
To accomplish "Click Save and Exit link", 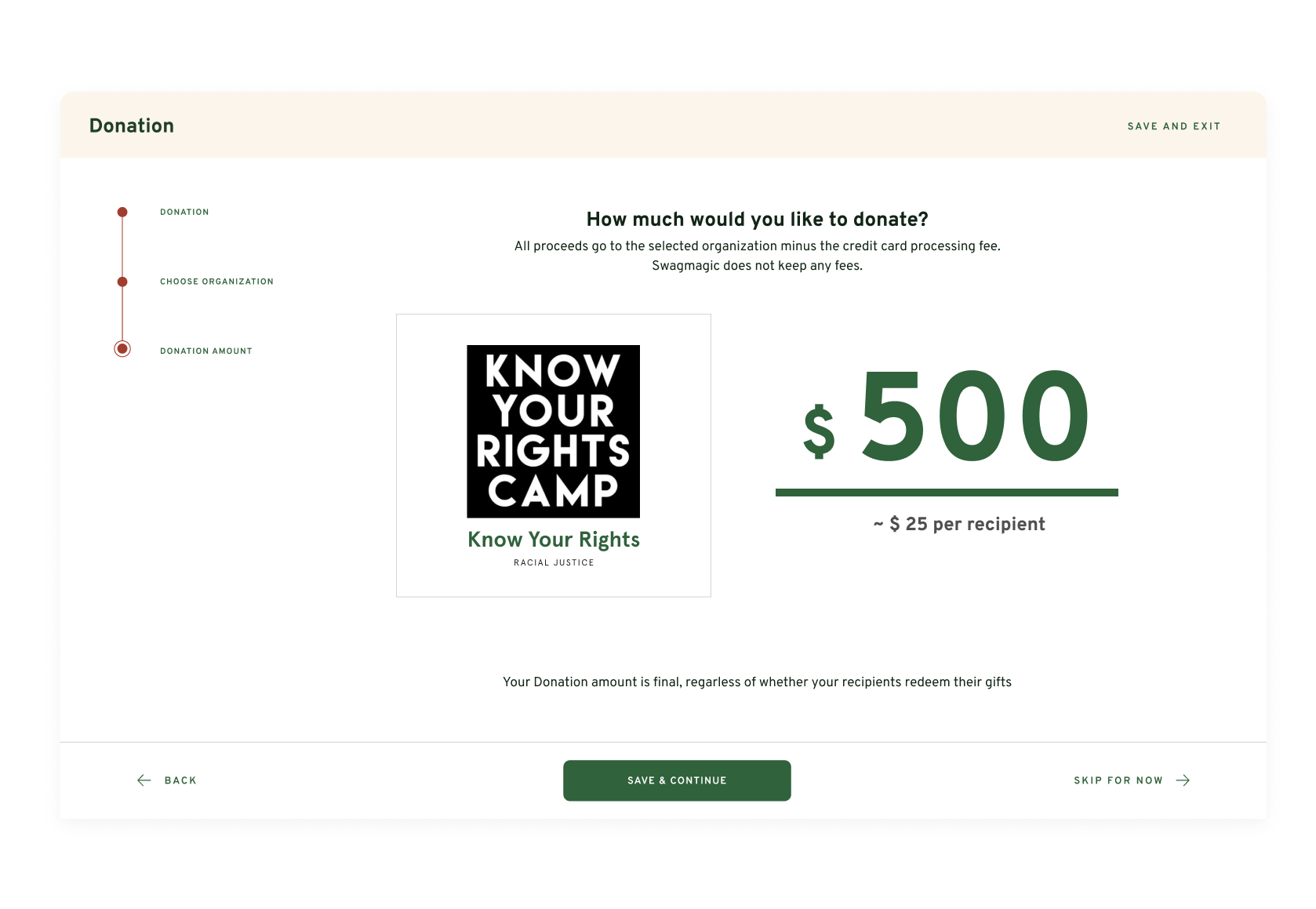I will tap(1173, 126).
